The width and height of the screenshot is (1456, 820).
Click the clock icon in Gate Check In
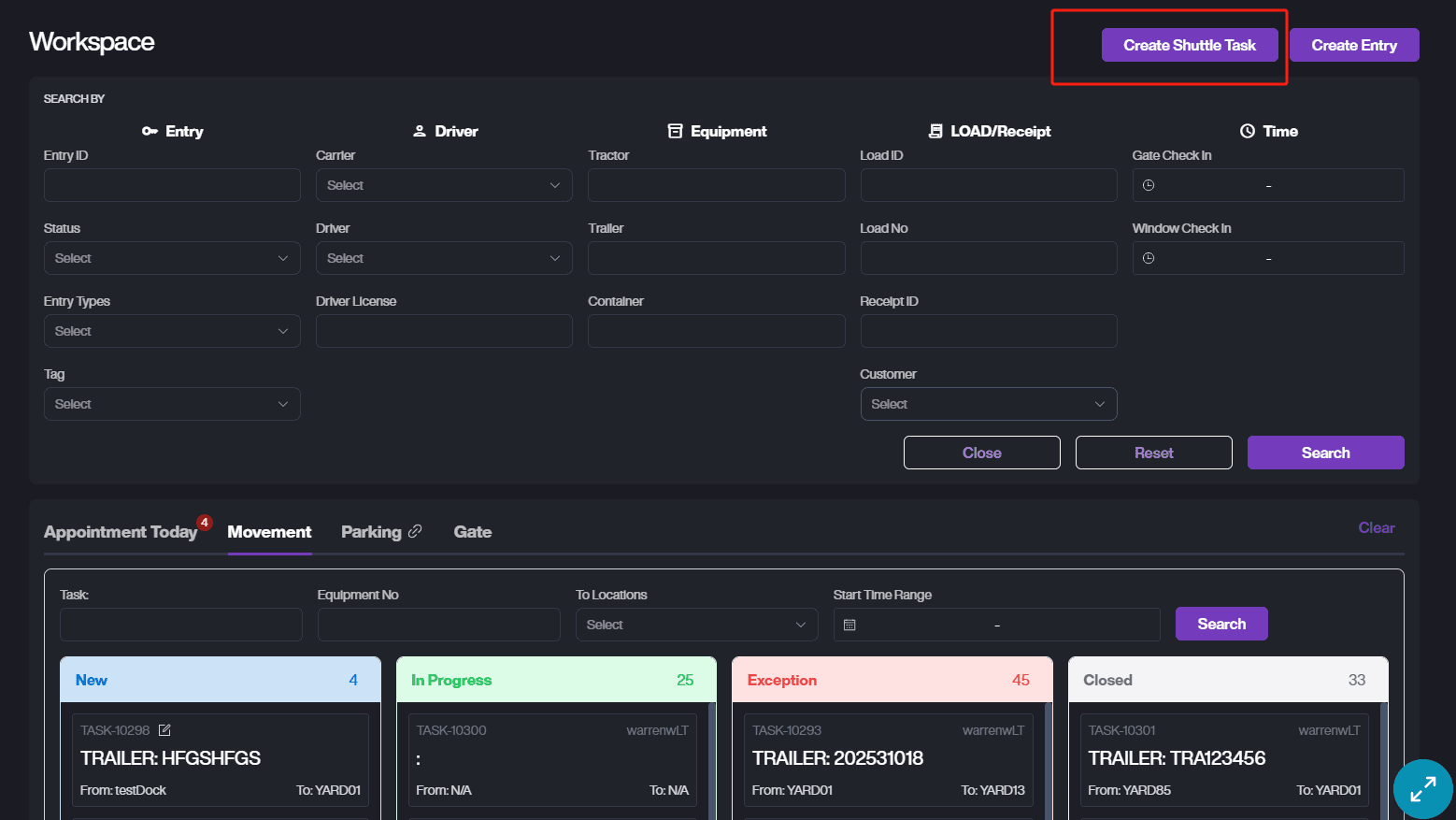coord(1149,185)
